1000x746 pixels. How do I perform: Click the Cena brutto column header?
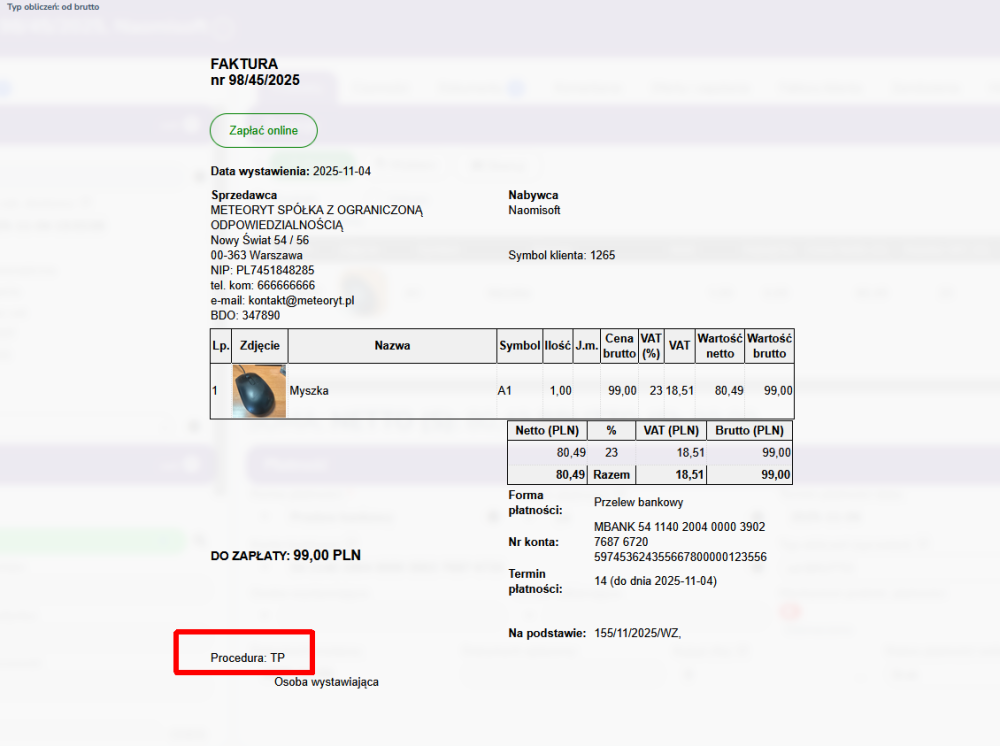pos(619,346)
